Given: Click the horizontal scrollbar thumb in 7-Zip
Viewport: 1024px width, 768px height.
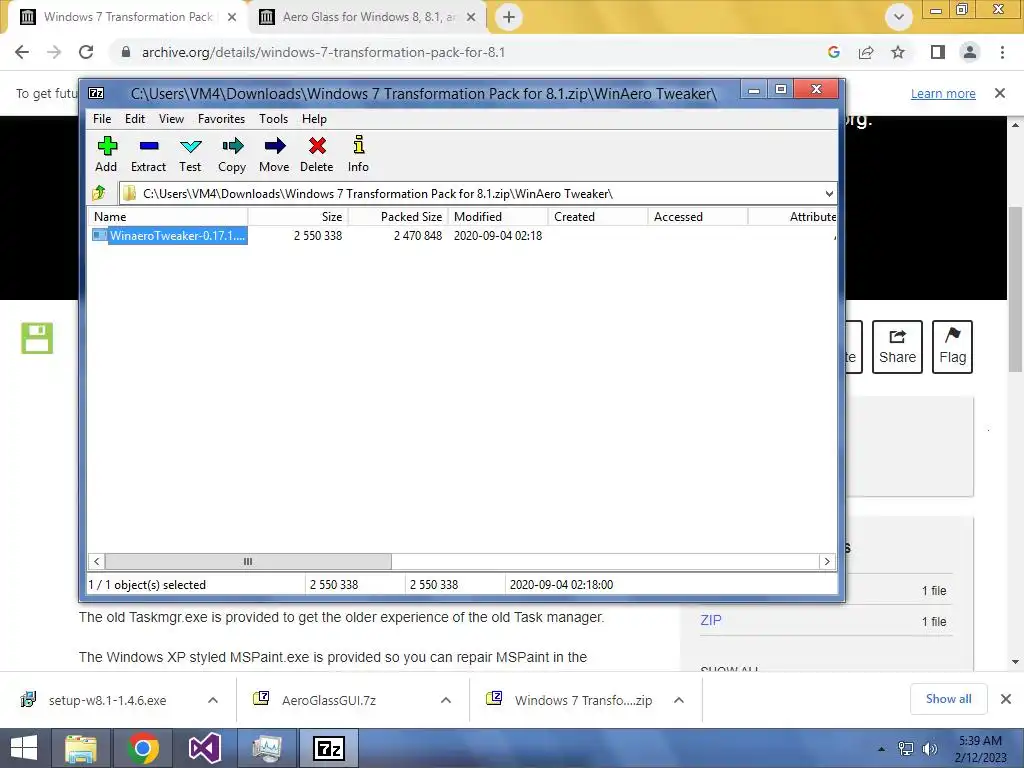Looking at the screenshot, I should pyautogui.click(x=248, y=562).
